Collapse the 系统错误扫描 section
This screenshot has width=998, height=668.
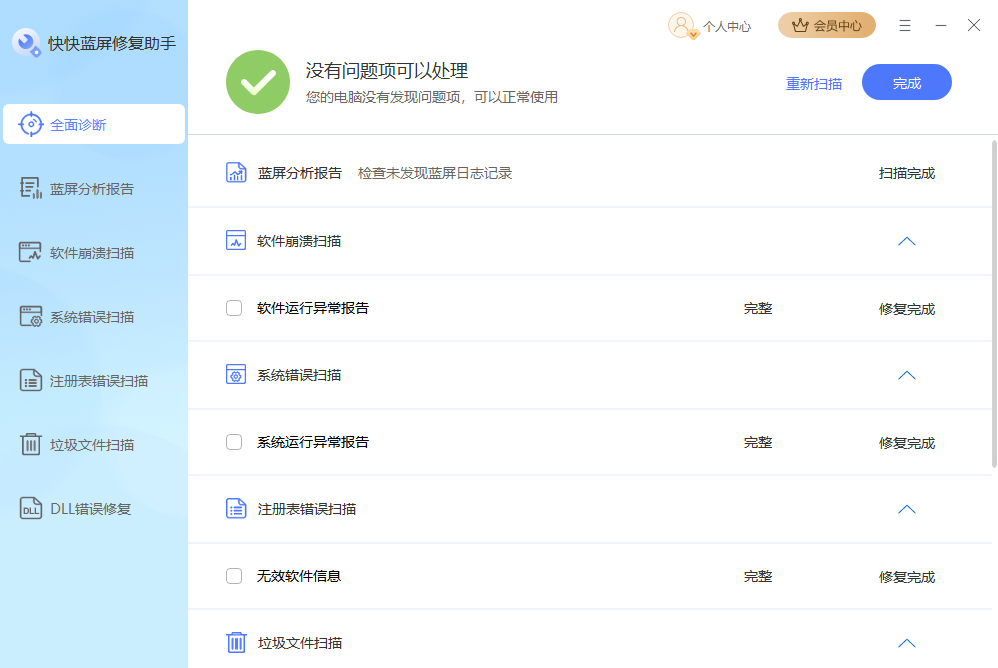coord(906,375)
